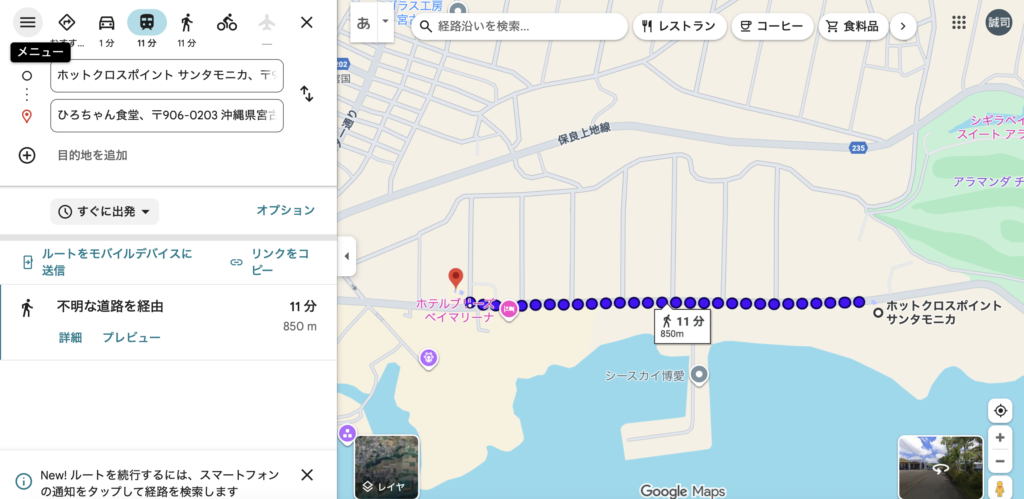Select the cycling travel mode
This screenshot has width=1024, height=499.
tap(227, 22)
